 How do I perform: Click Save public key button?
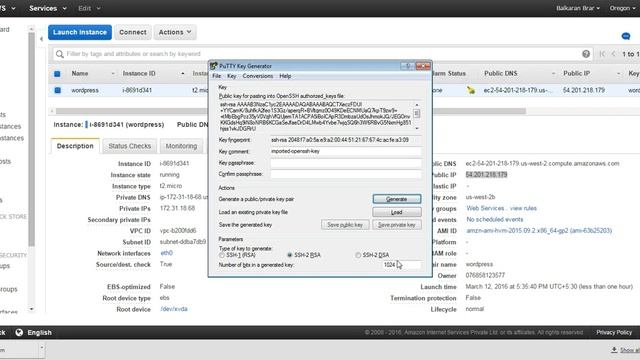pos(345,225)
